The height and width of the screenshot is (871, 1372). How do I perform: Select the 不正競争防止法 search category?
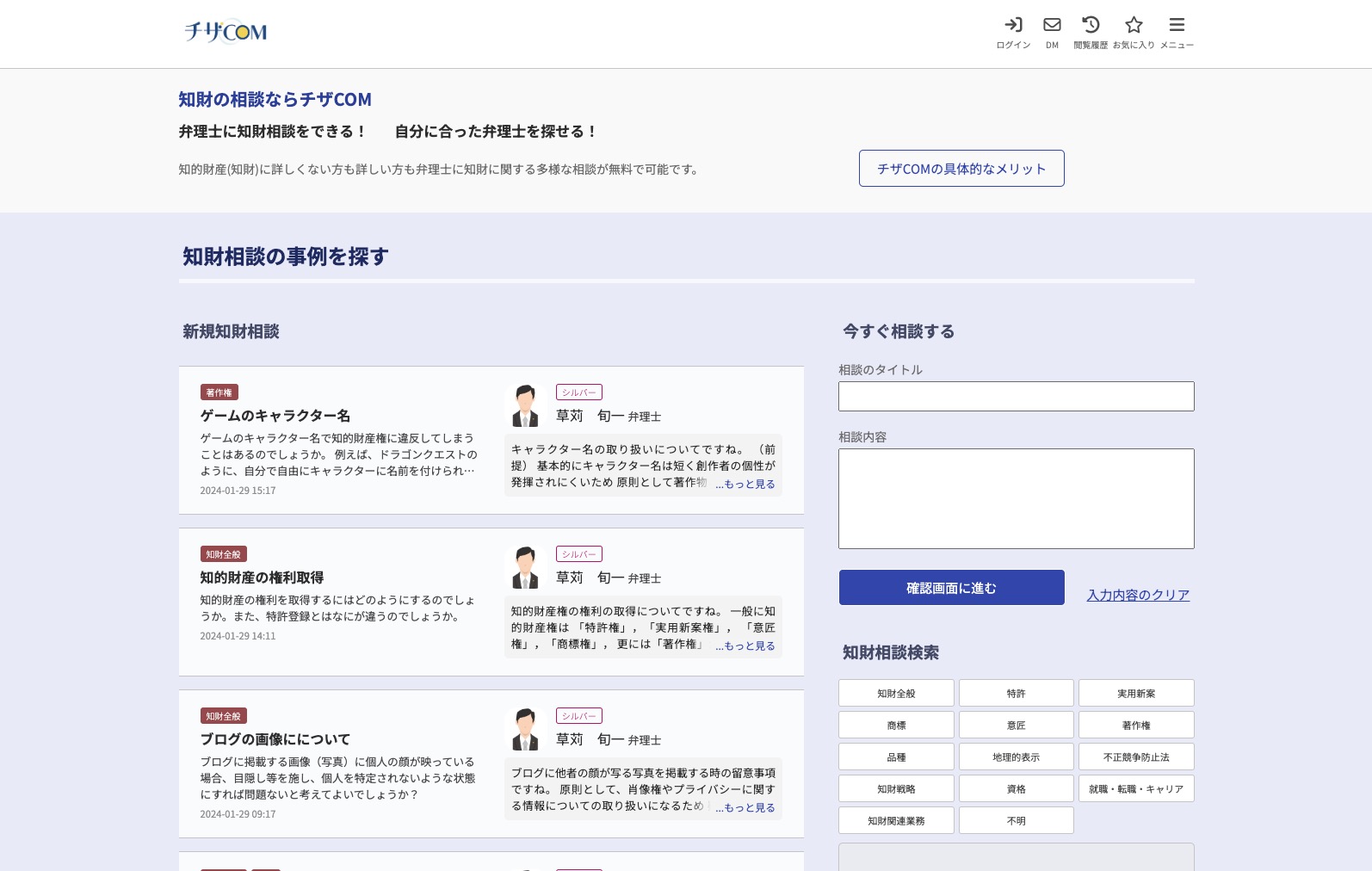click(x=1136, y=757)
